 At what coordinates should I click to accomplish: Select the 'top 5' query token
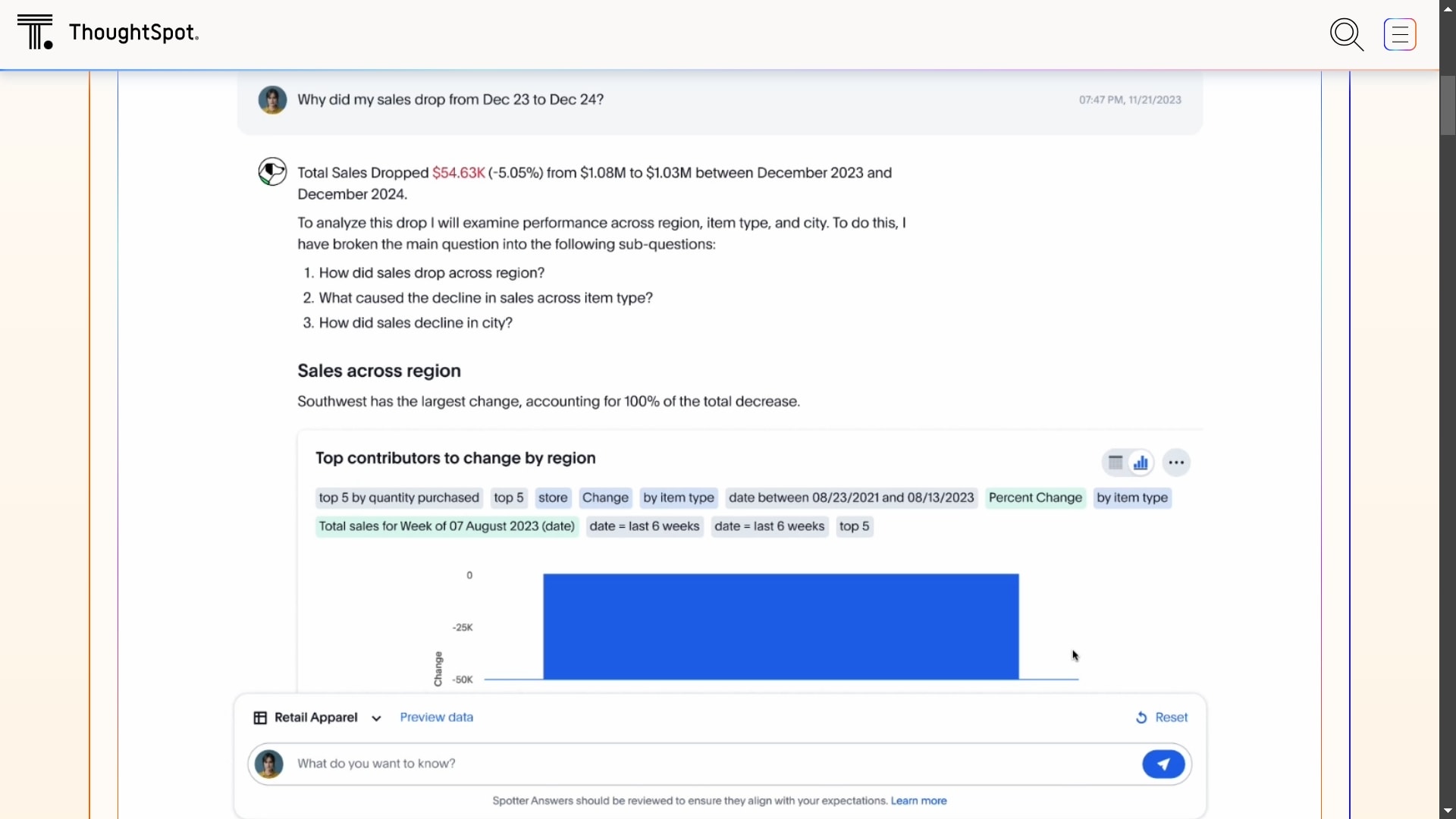click(x=509, y=498)
